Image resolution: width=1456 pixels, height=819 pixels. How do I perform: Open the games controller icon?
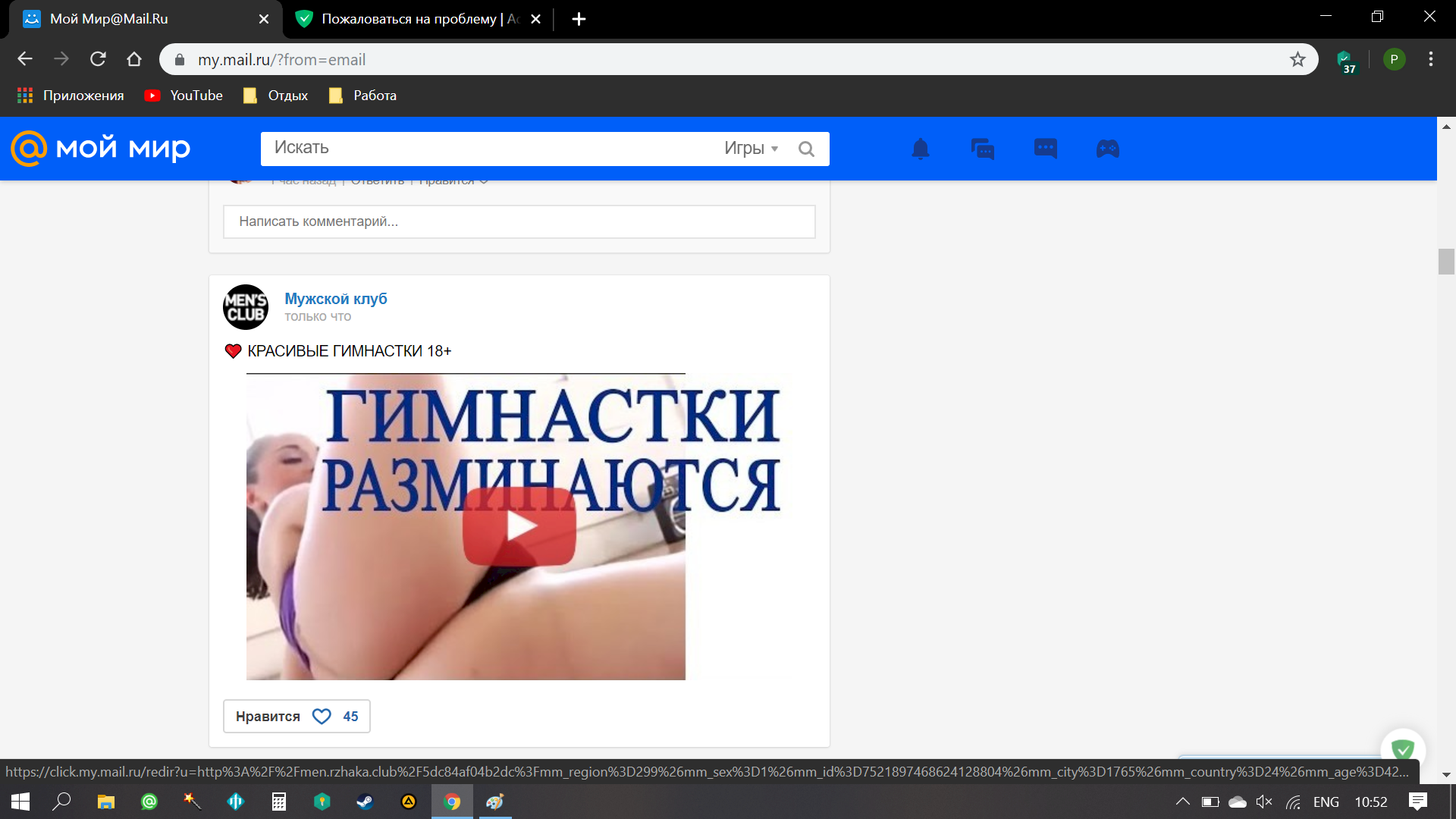click(x=1108, y=149)
